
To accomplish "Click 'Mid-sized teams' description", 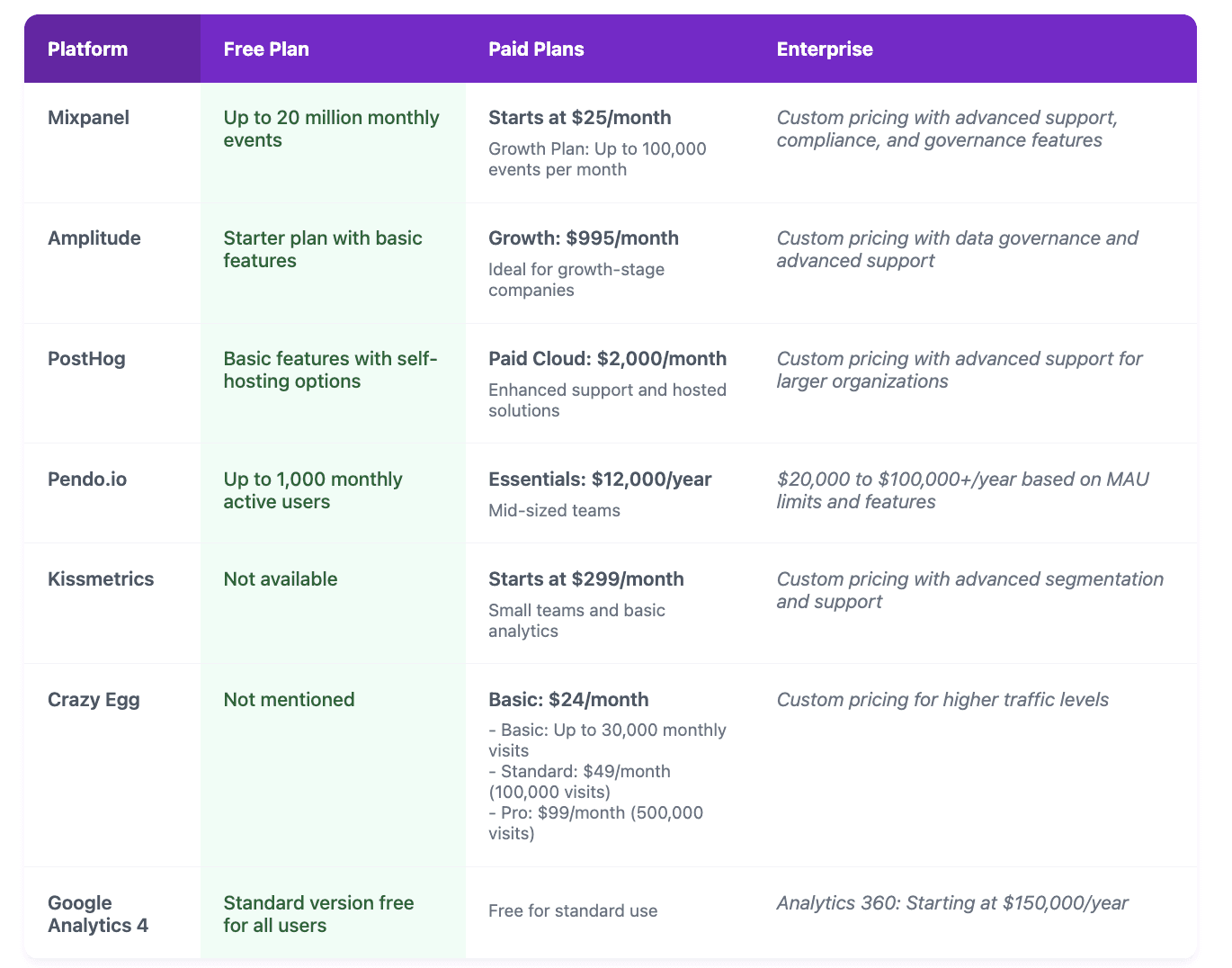I will (x=554, y=511).
